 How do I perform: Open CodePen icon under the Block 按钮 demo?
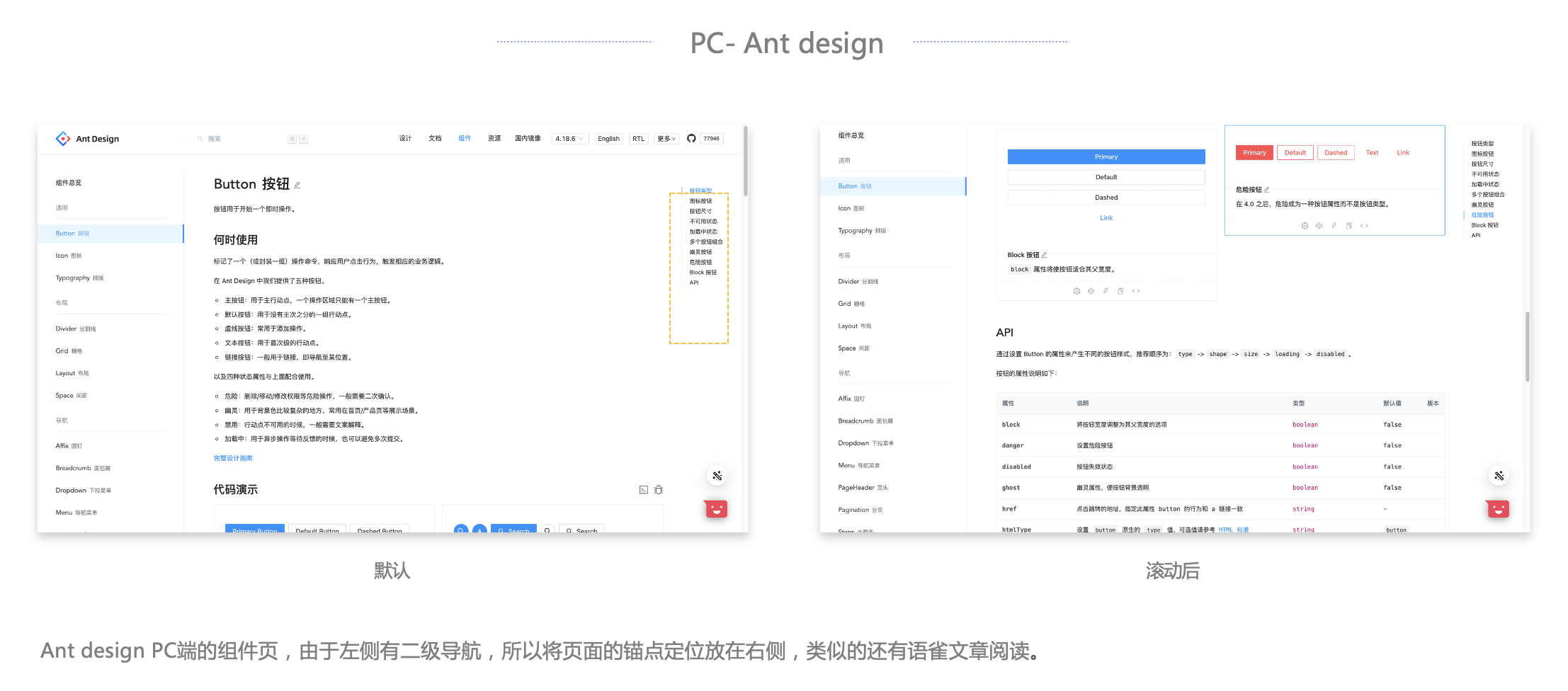point(1091,291)
